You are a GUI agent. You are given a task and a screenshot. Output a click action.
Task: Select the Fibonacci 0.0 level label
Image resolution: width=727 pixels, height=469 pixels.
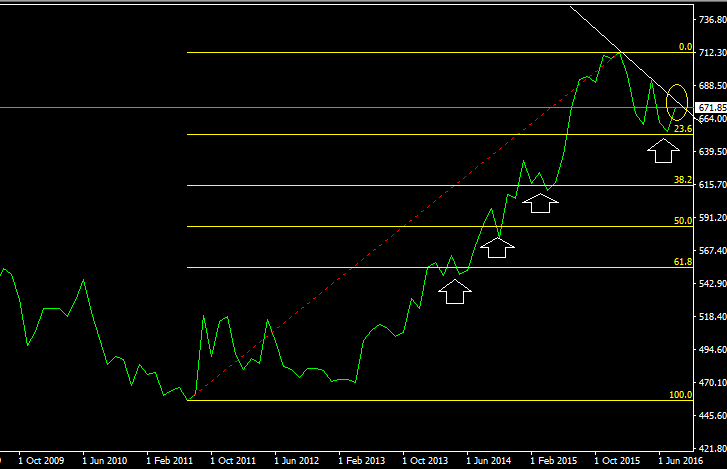coord(685,47)
